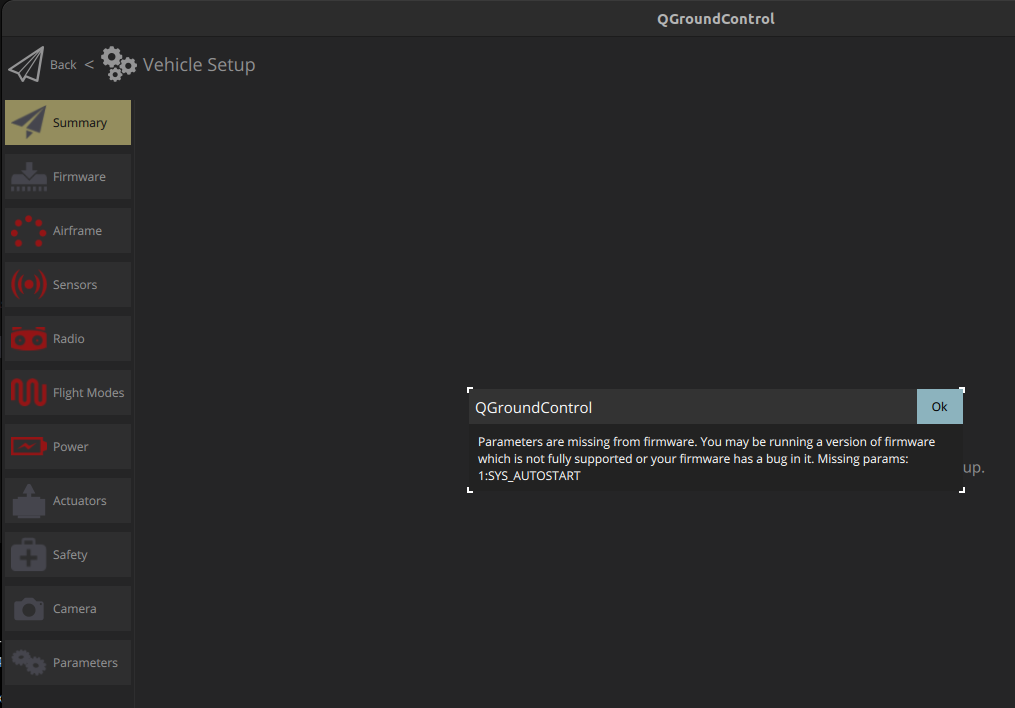The height and width of the screenshot is (708, 1015).
Task: Open the Firmware setup tab
Action: [68, 177]
